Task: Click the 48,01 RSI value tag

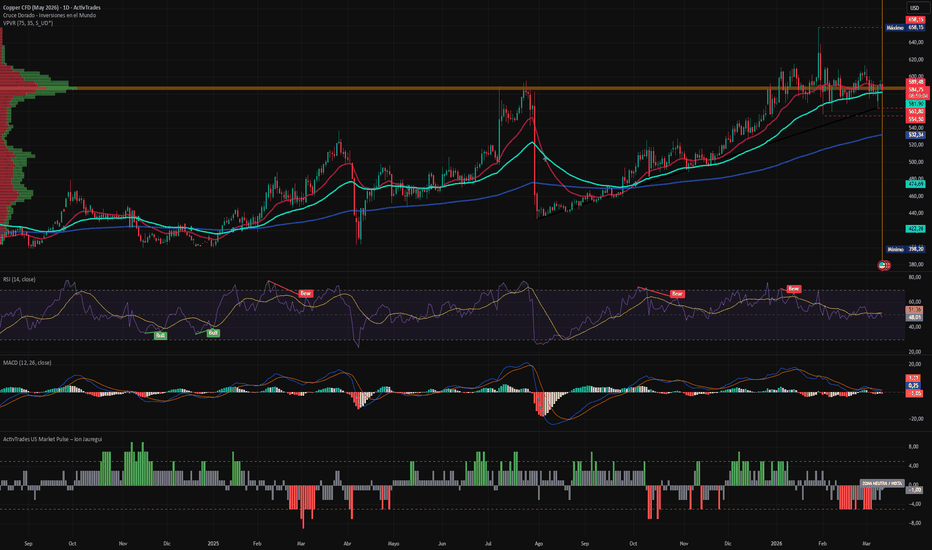Action: coord(915,318)
